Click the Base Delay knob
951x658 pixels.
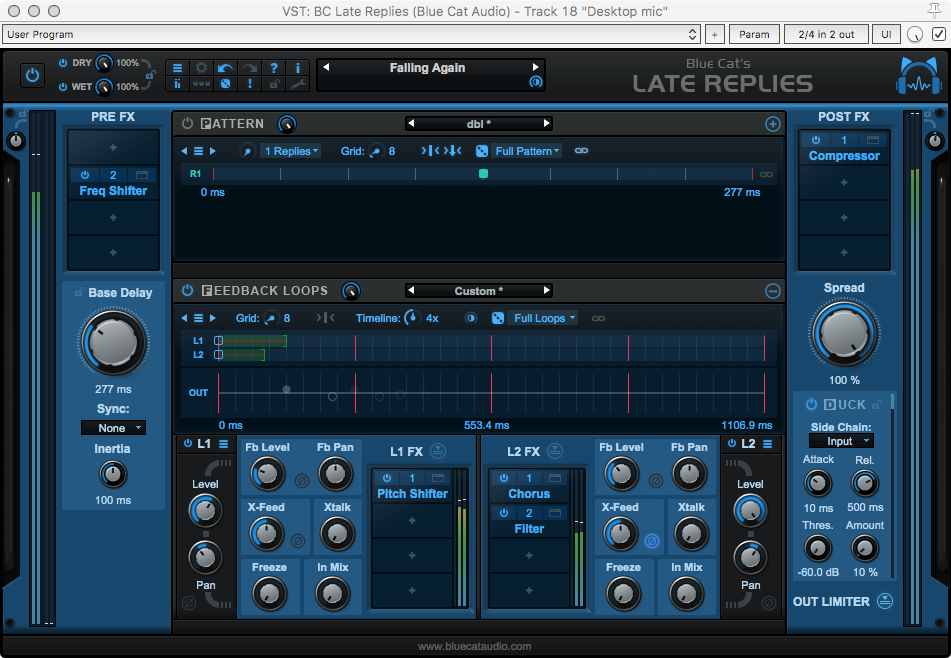[113, 343]
